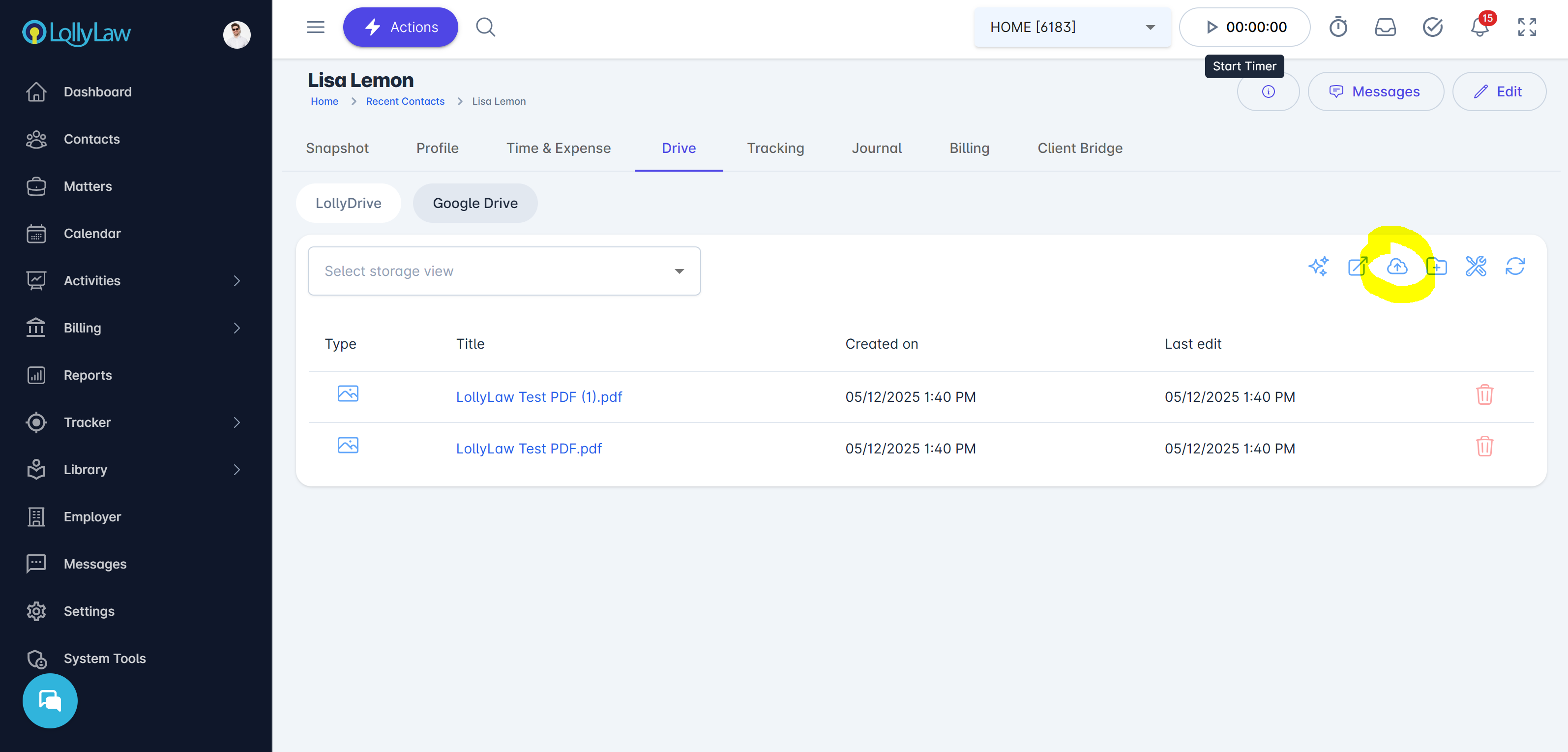This screenshot has width=1568, height=752.
Task: Open the notifications bell
Action: [1479, 28]
